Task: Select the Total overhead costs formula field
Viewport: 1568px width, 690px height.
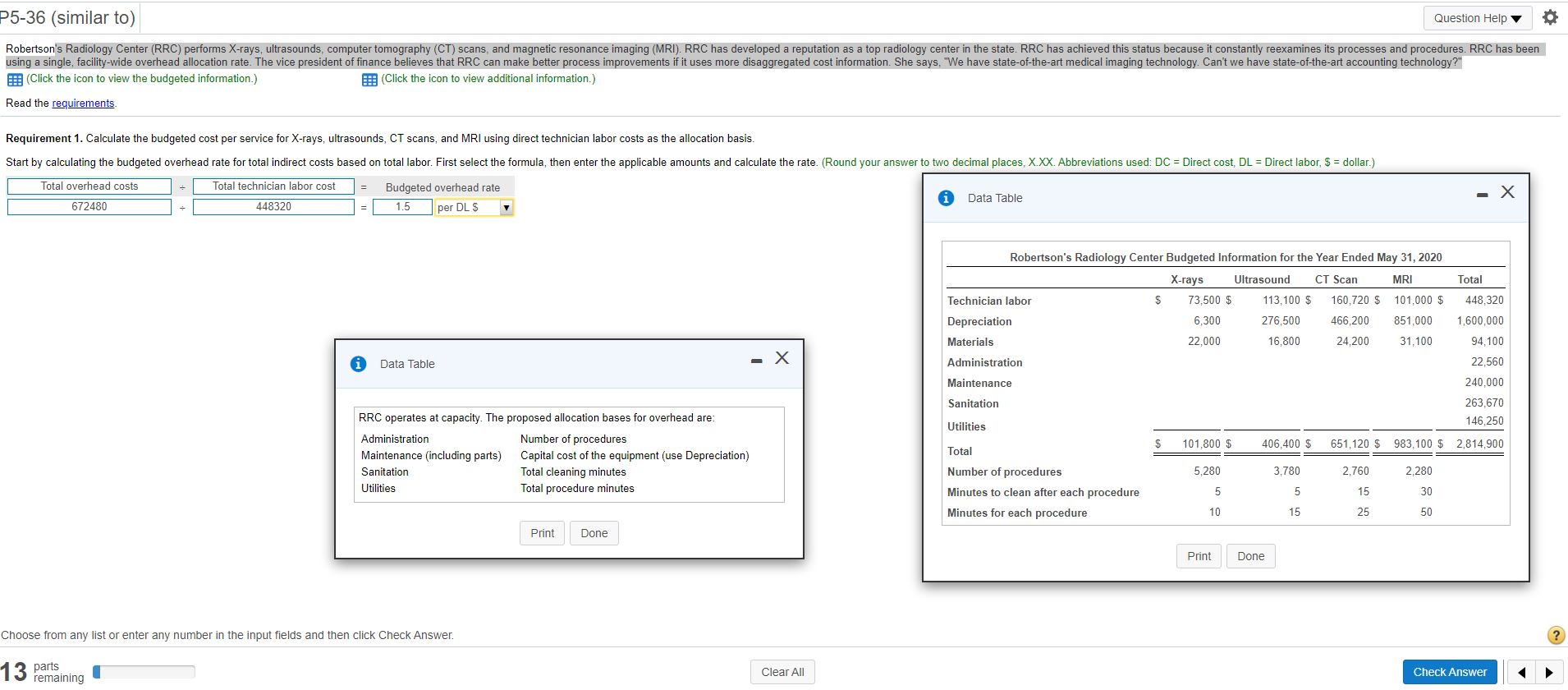Action: pos(89,186)
